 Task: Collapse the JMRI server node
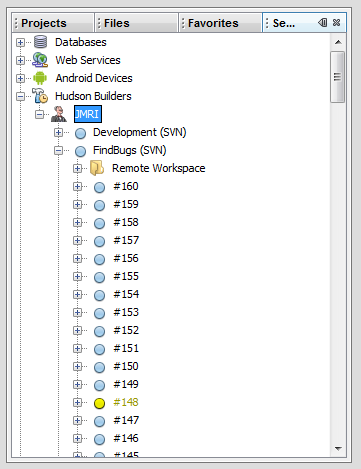(x=39, y=114)
